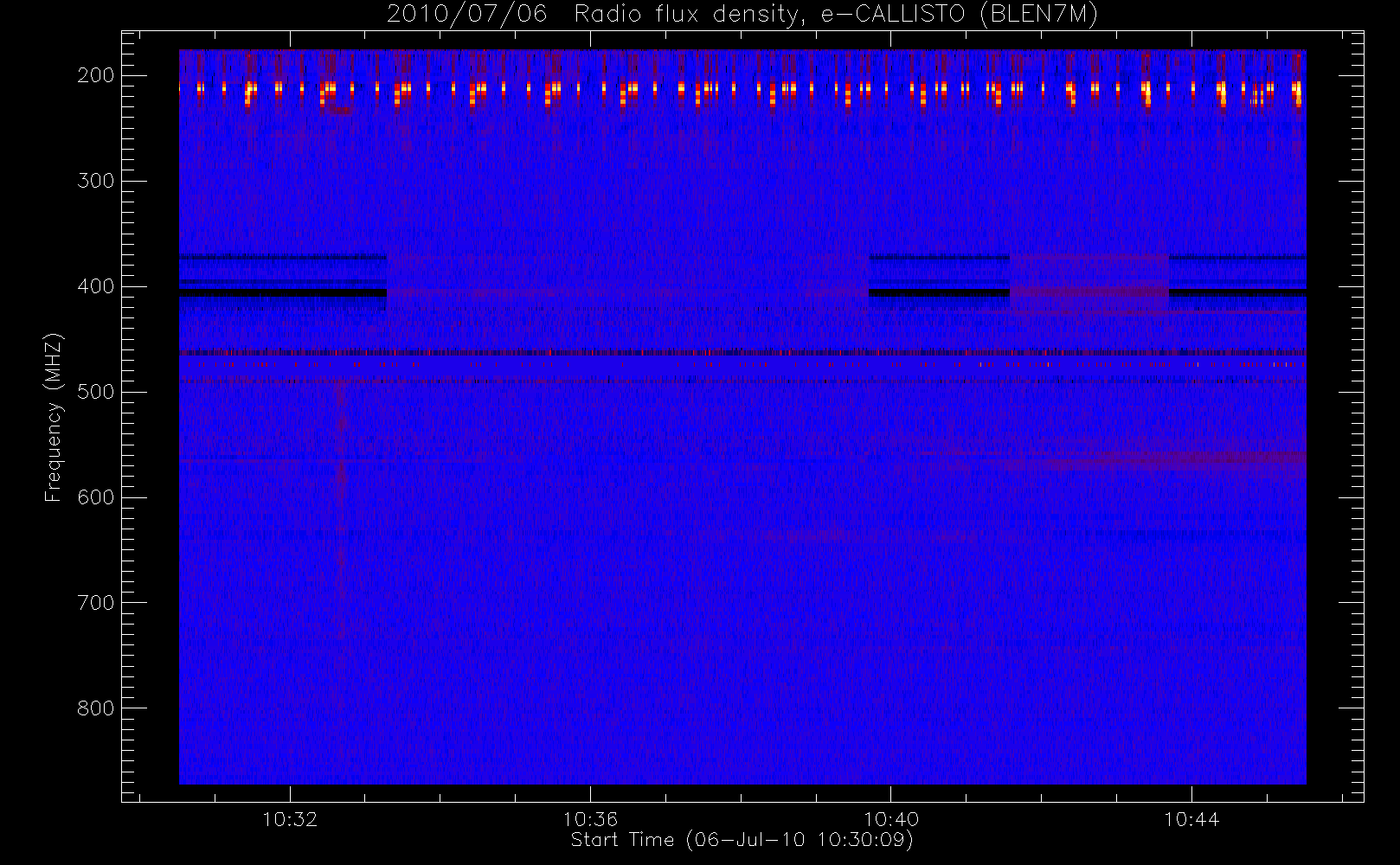Click the 600 frequency tick label
Image resolution: width=1400 pixels, height=865 pixels.
click(x=96, y=497)
